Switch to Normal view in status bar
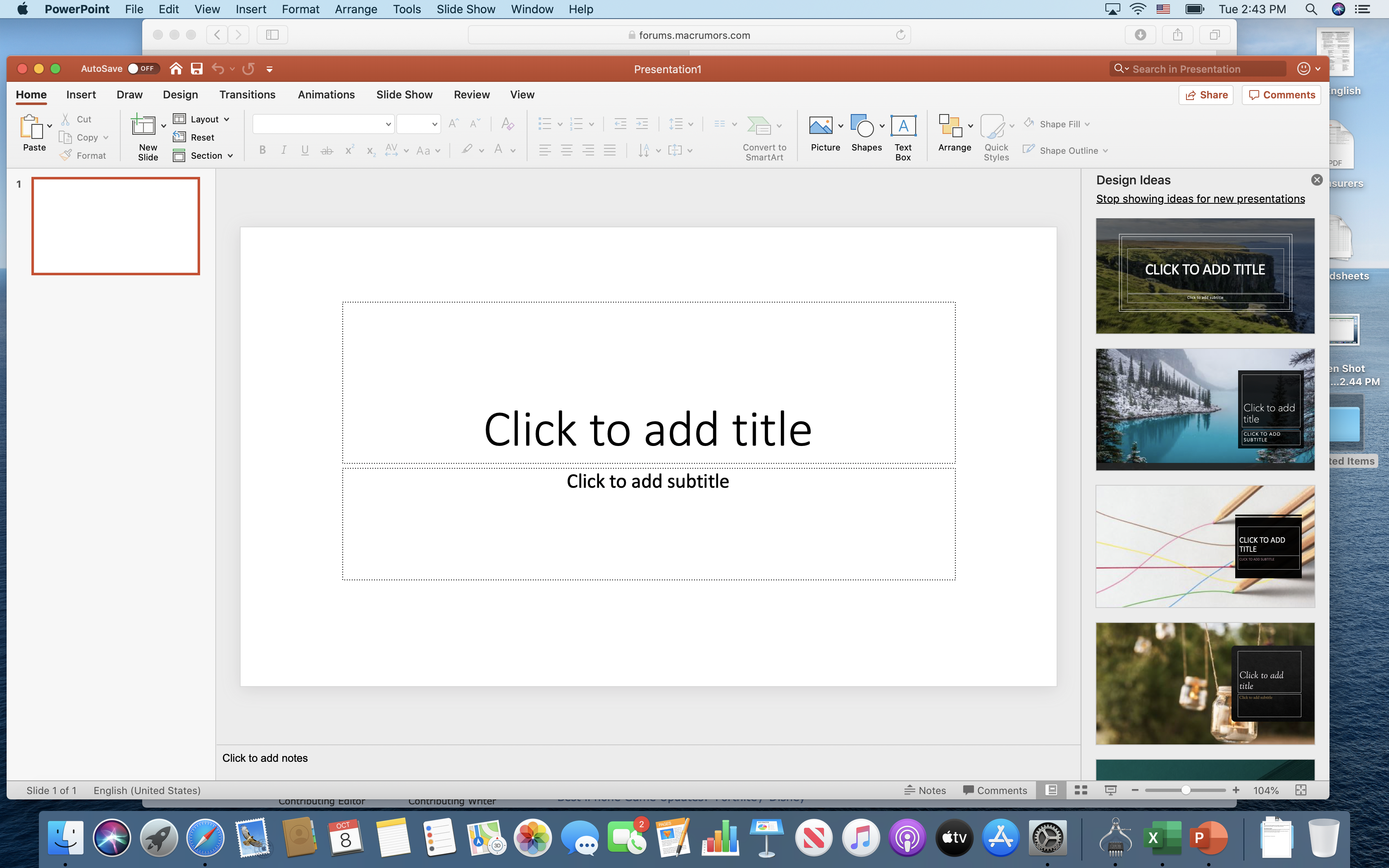 (x=1052, y=790)
